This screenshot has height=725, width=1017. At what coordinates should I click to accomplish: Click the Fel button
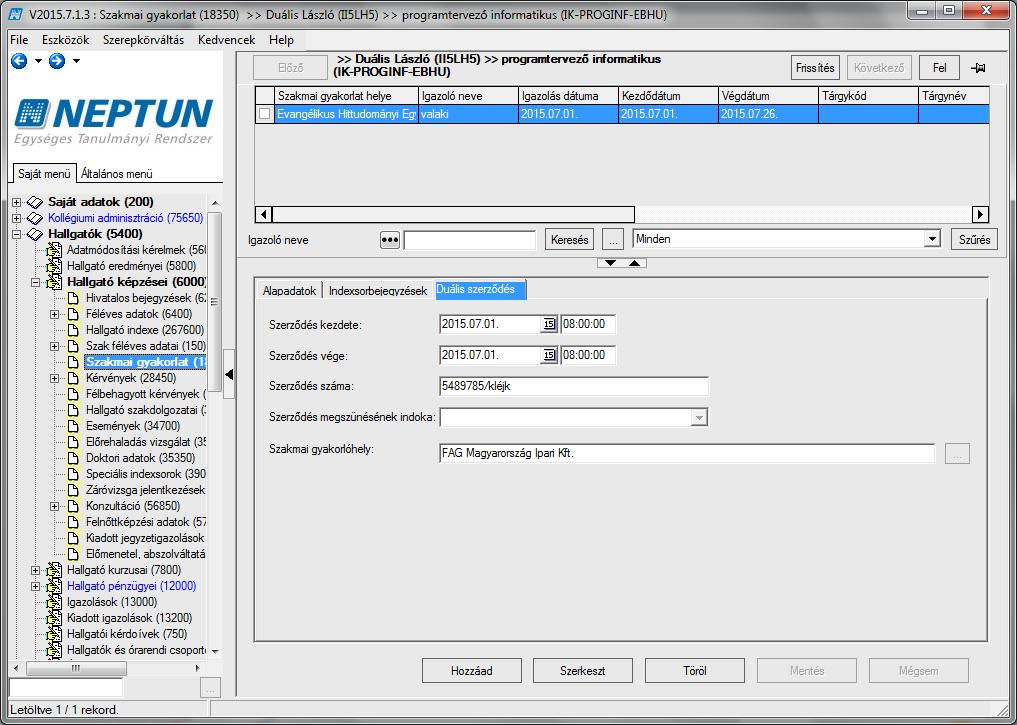point(939,68)
